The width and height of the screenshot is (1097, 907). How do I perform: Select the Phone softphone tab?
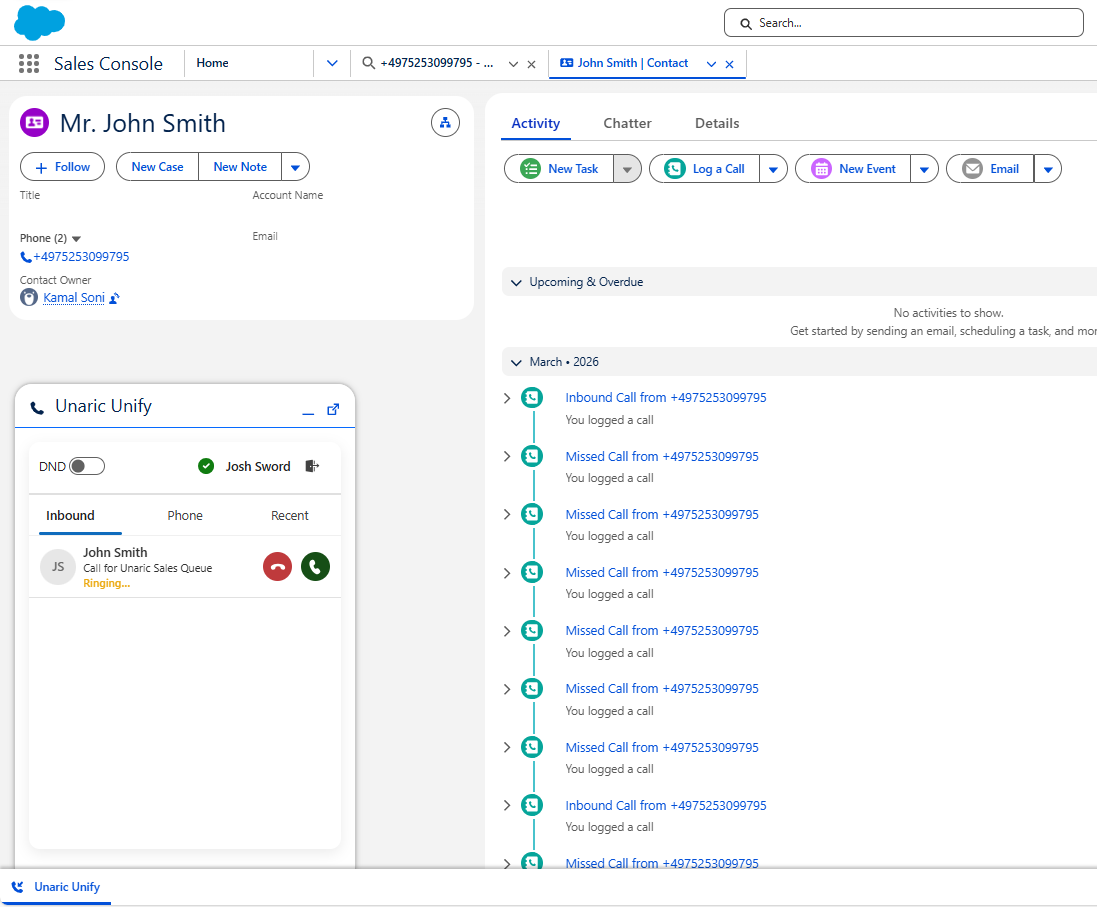coord(185,516)
